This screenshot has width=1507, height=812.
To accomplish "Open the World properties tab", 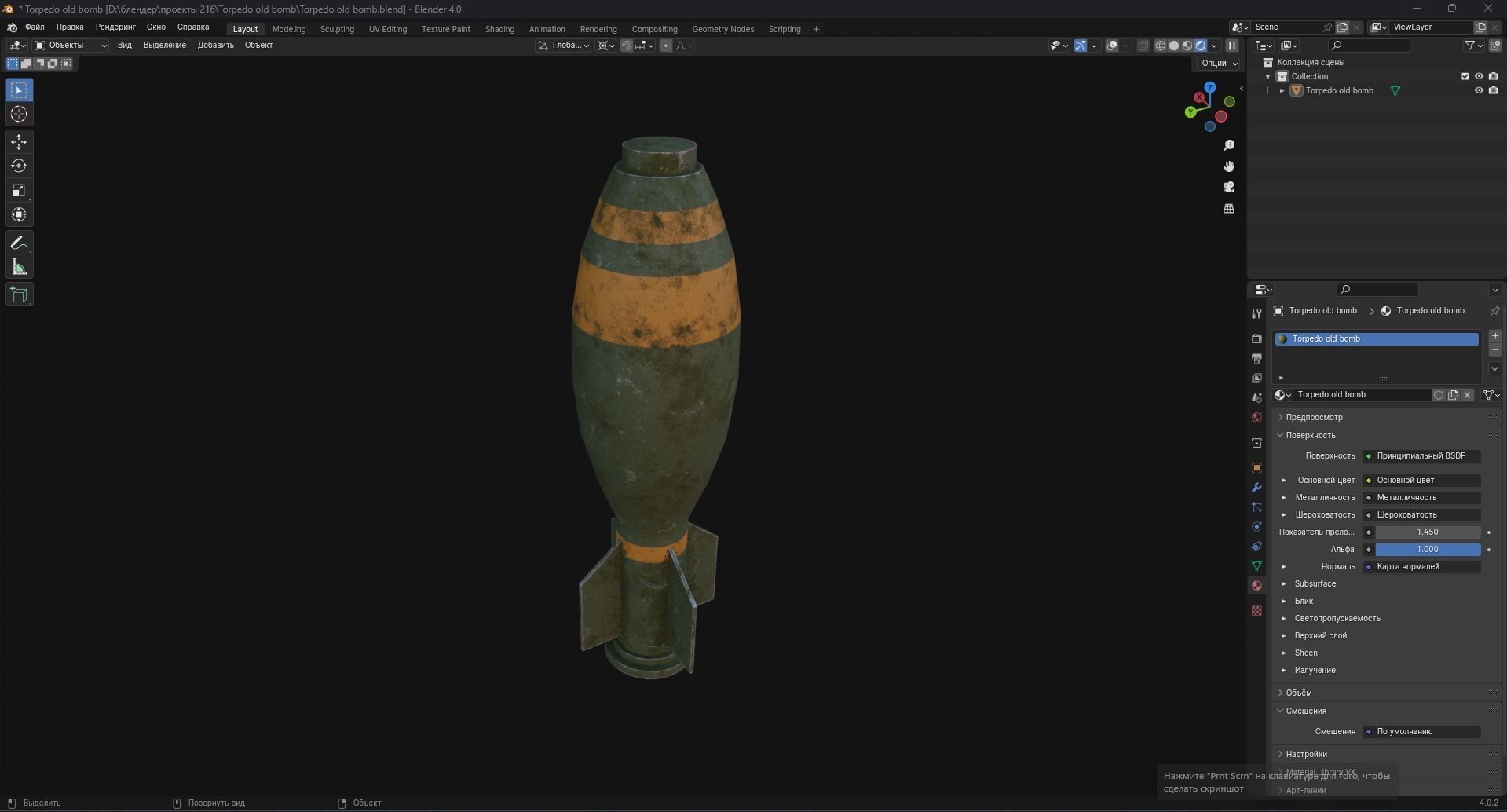I will tap(1256, 417).
